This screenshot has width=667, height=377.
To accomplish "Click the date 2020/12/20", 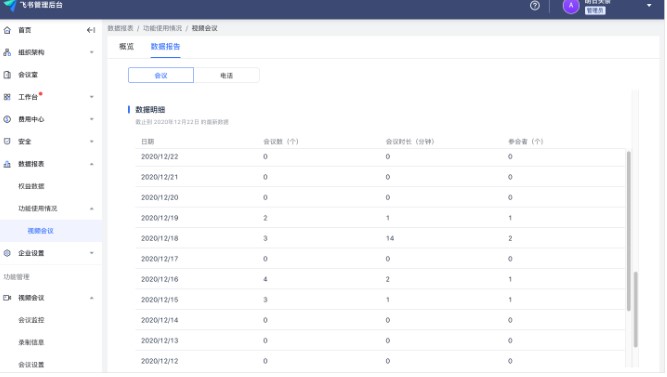I will coord(160,197).
